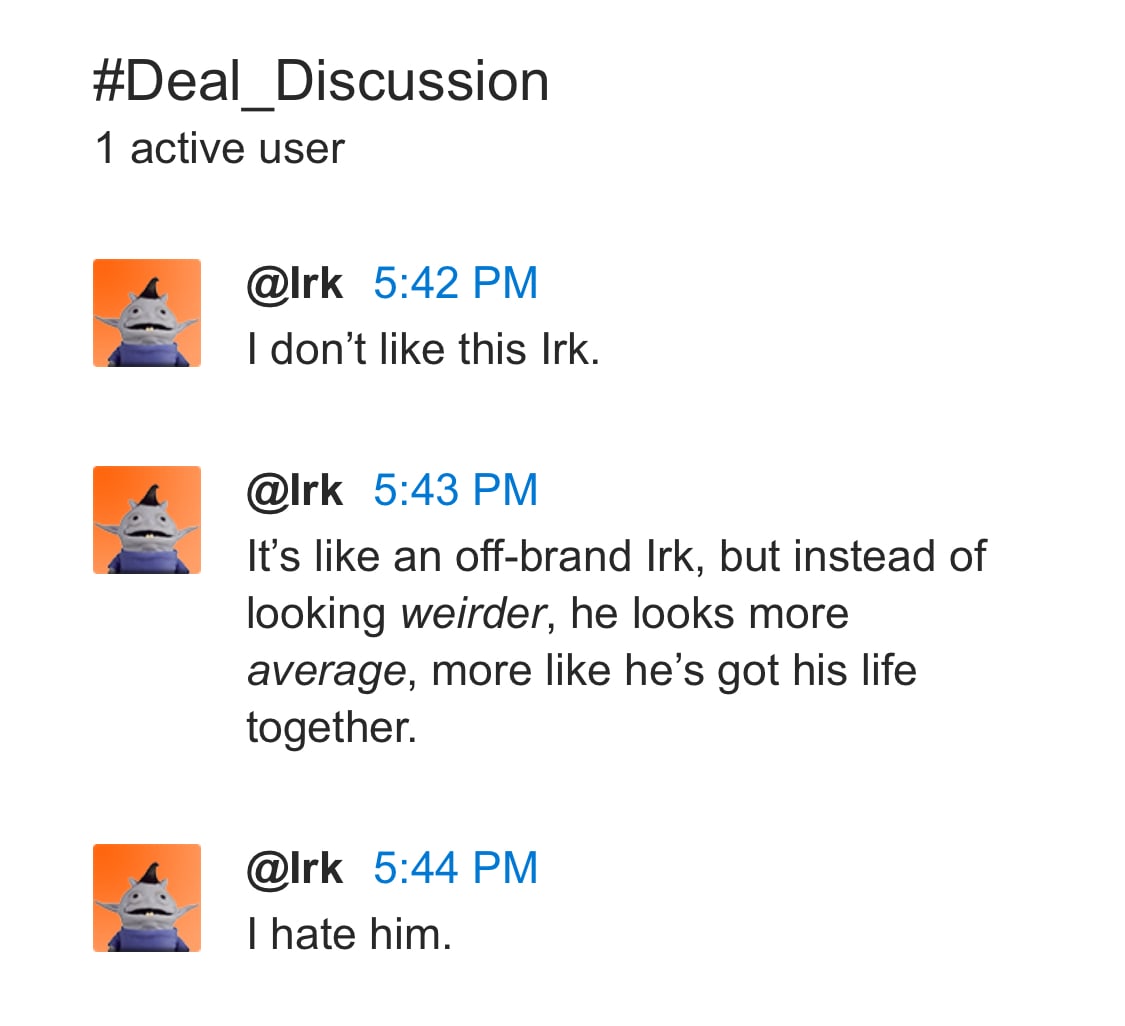Select the "I hate him." message text
1125x1026 pixels.
(x=349, y=935)
